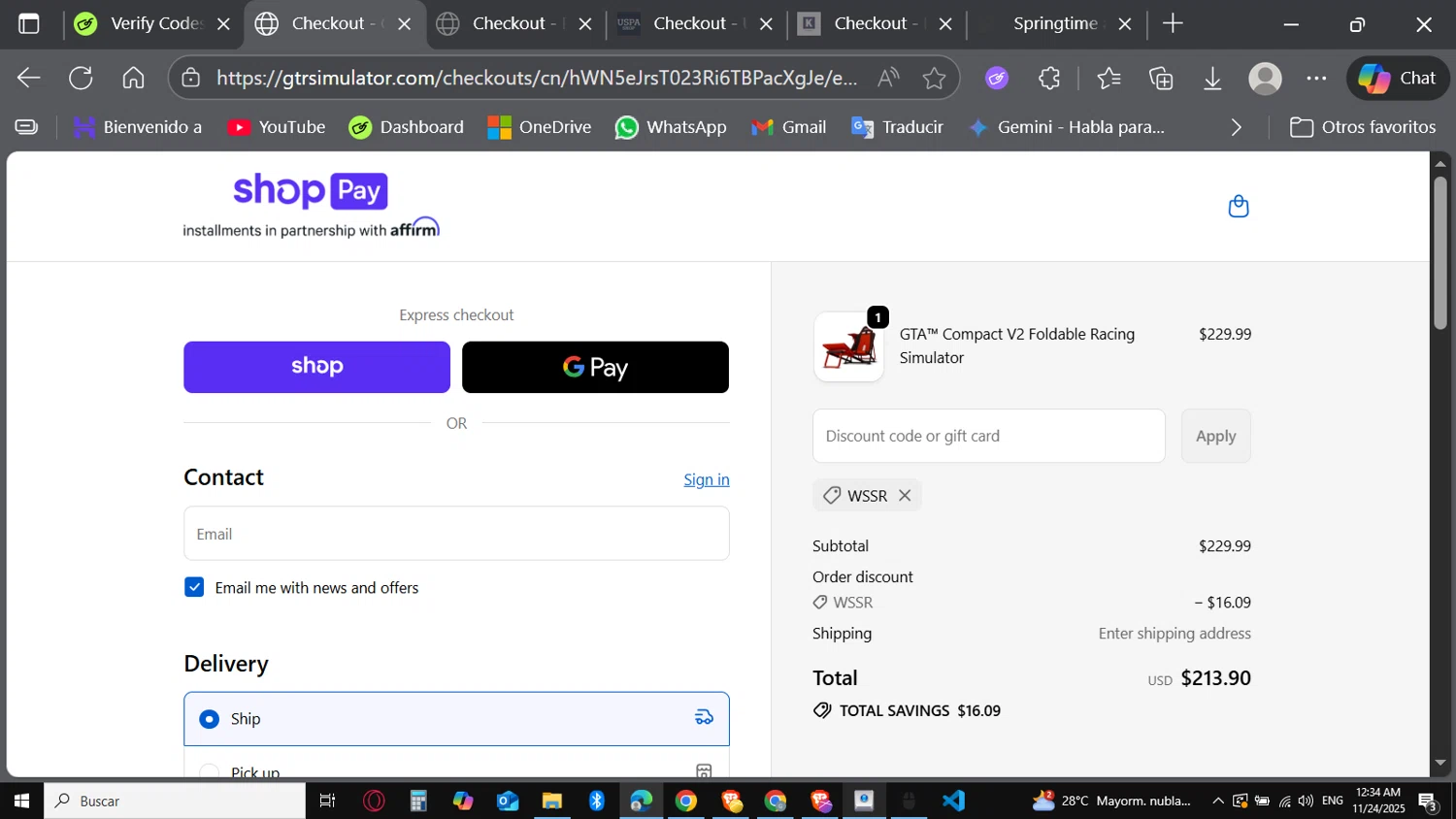Screen dimensions: 1456x819
Task: Pay with the Google Pay button
Action: pos(595,367)
